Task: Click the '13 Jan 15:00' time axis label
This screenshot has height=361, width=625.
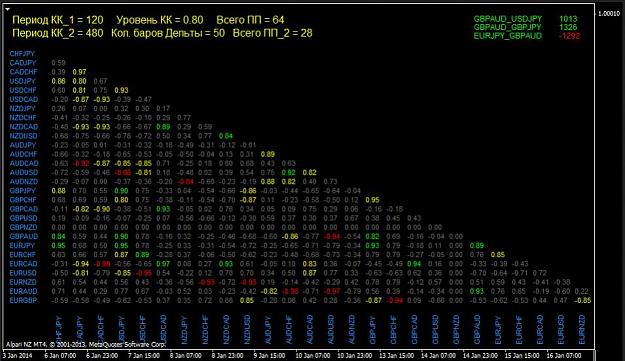Action: 396,355
